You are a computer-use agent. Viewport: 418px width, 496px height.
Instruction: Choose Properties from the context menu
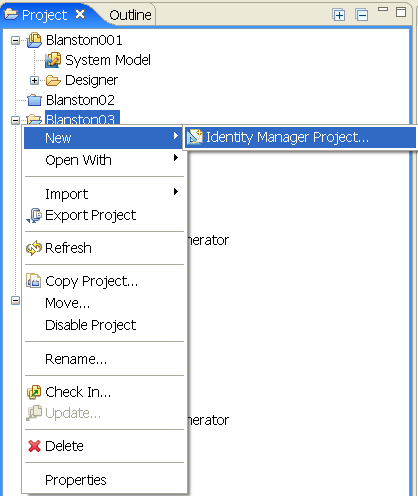point(103,480)
